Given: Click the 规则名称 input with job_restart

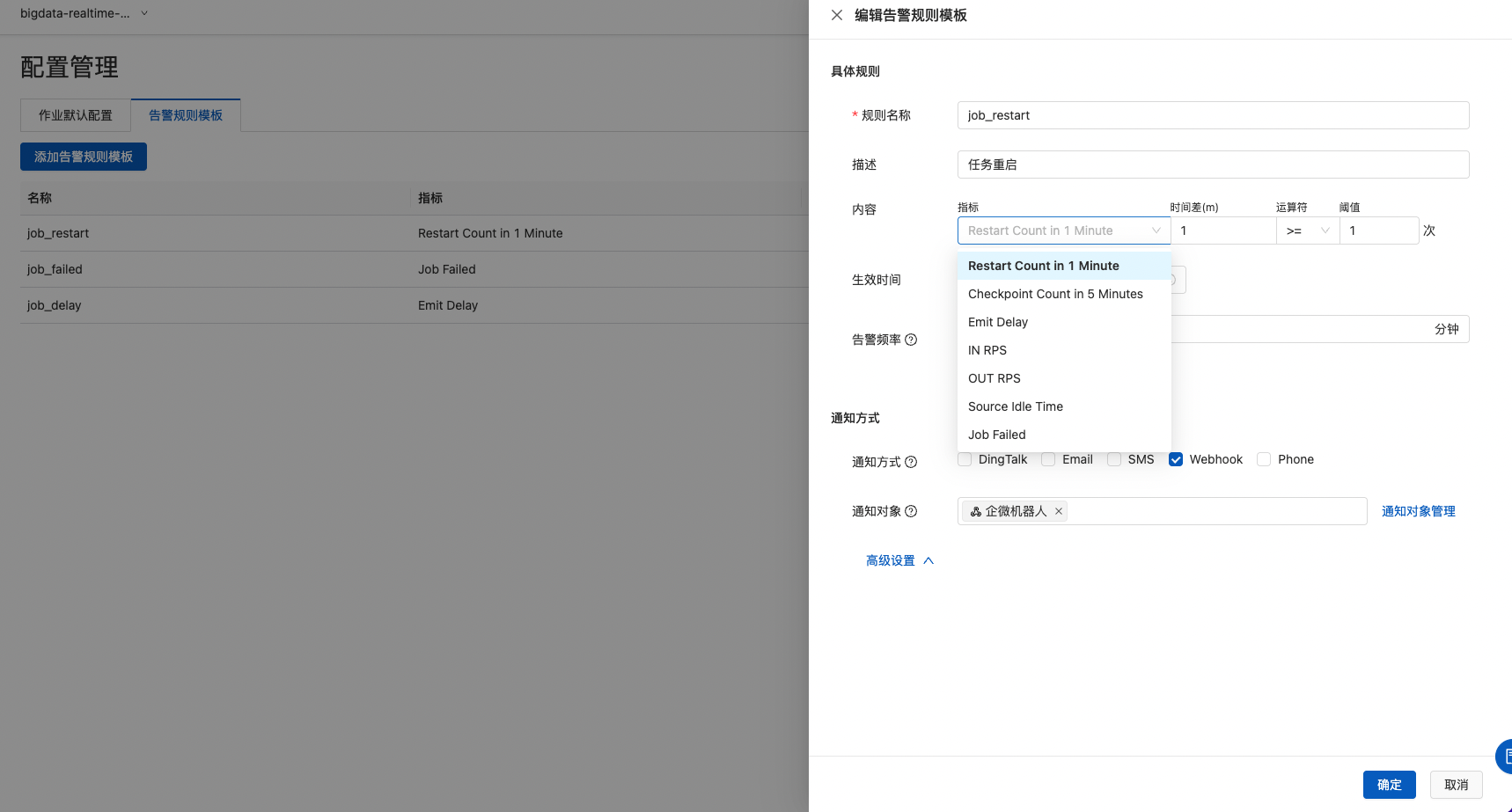Looking at the screenshot, I should [x=1214, y=115].
